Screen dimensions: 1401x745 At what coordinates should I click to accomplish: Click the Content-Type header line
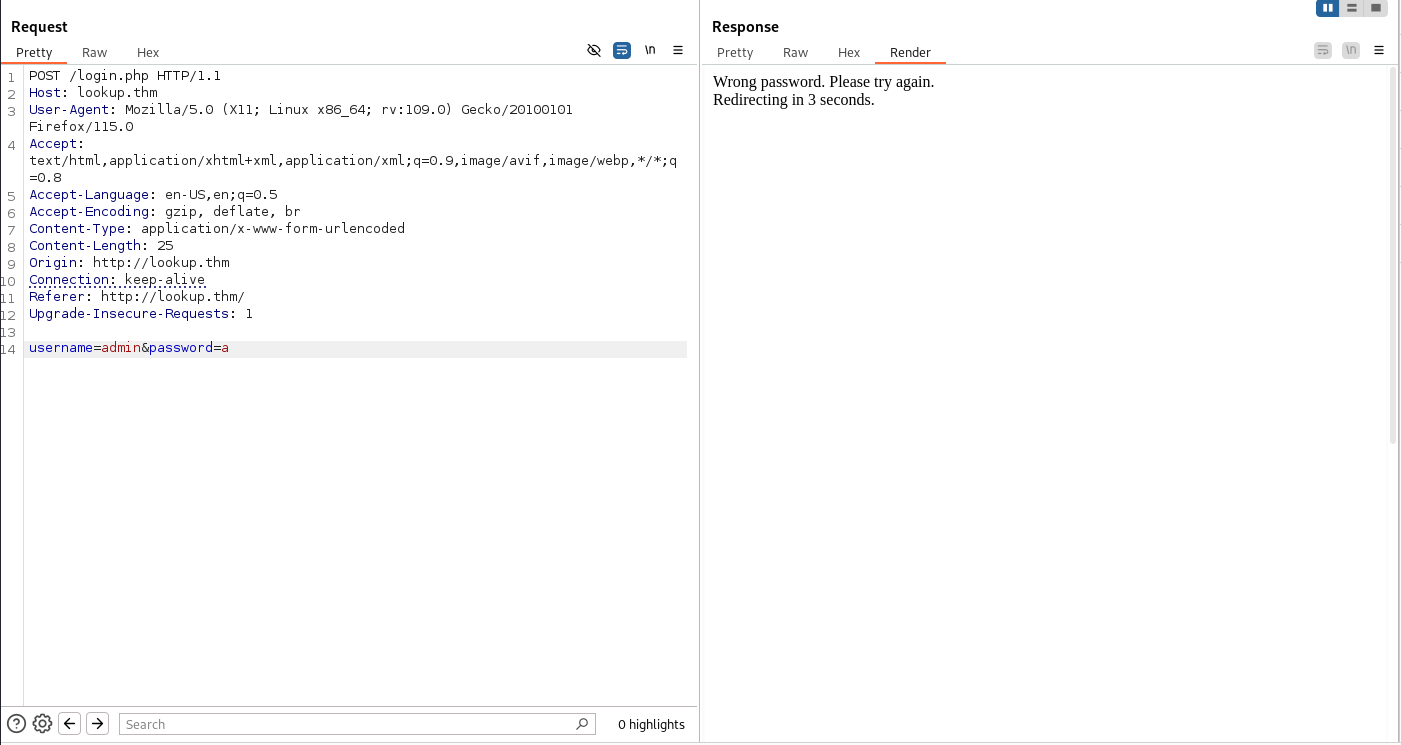pos(217,229)
